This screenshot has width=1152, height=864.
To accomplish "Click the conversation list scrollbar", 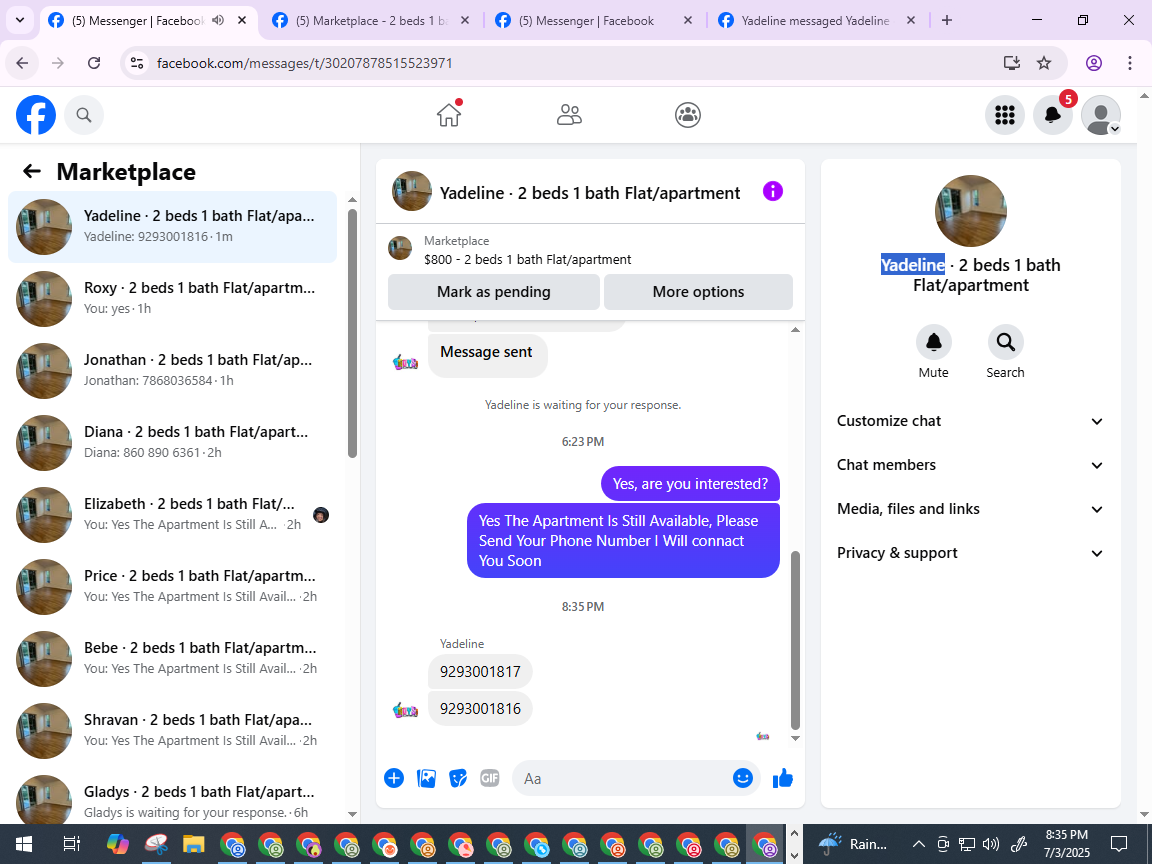I will 352,334.
